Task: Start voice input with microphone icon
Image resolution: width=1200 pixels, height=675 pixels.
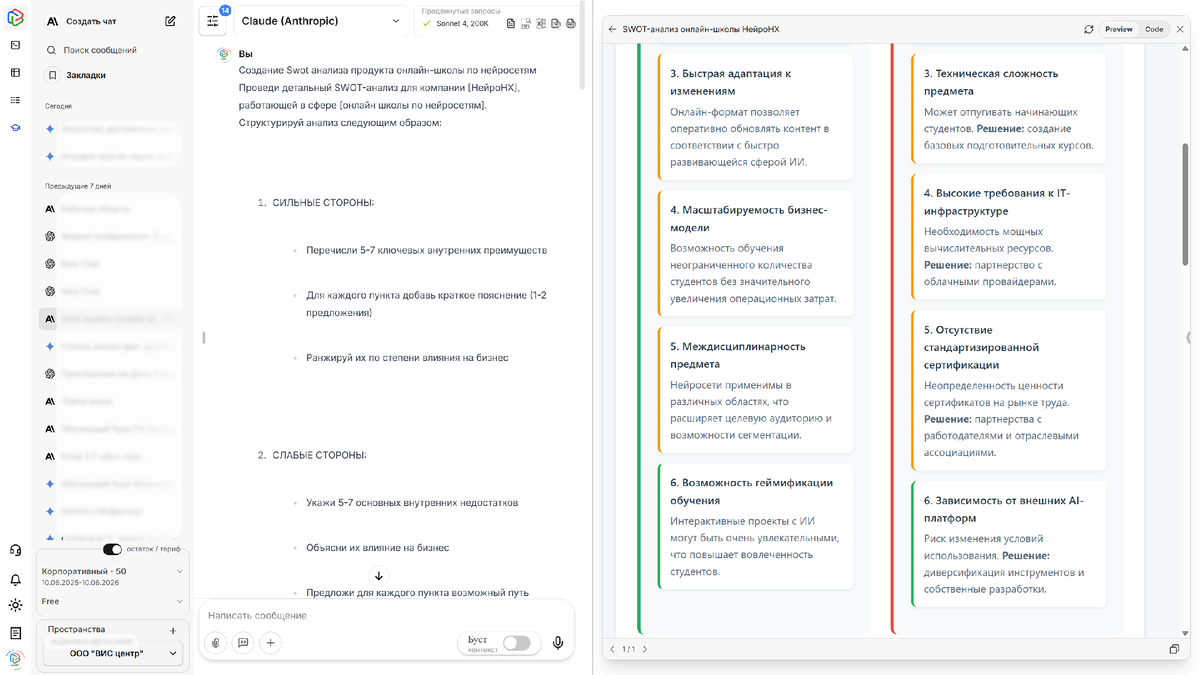Action: [558, 643]
